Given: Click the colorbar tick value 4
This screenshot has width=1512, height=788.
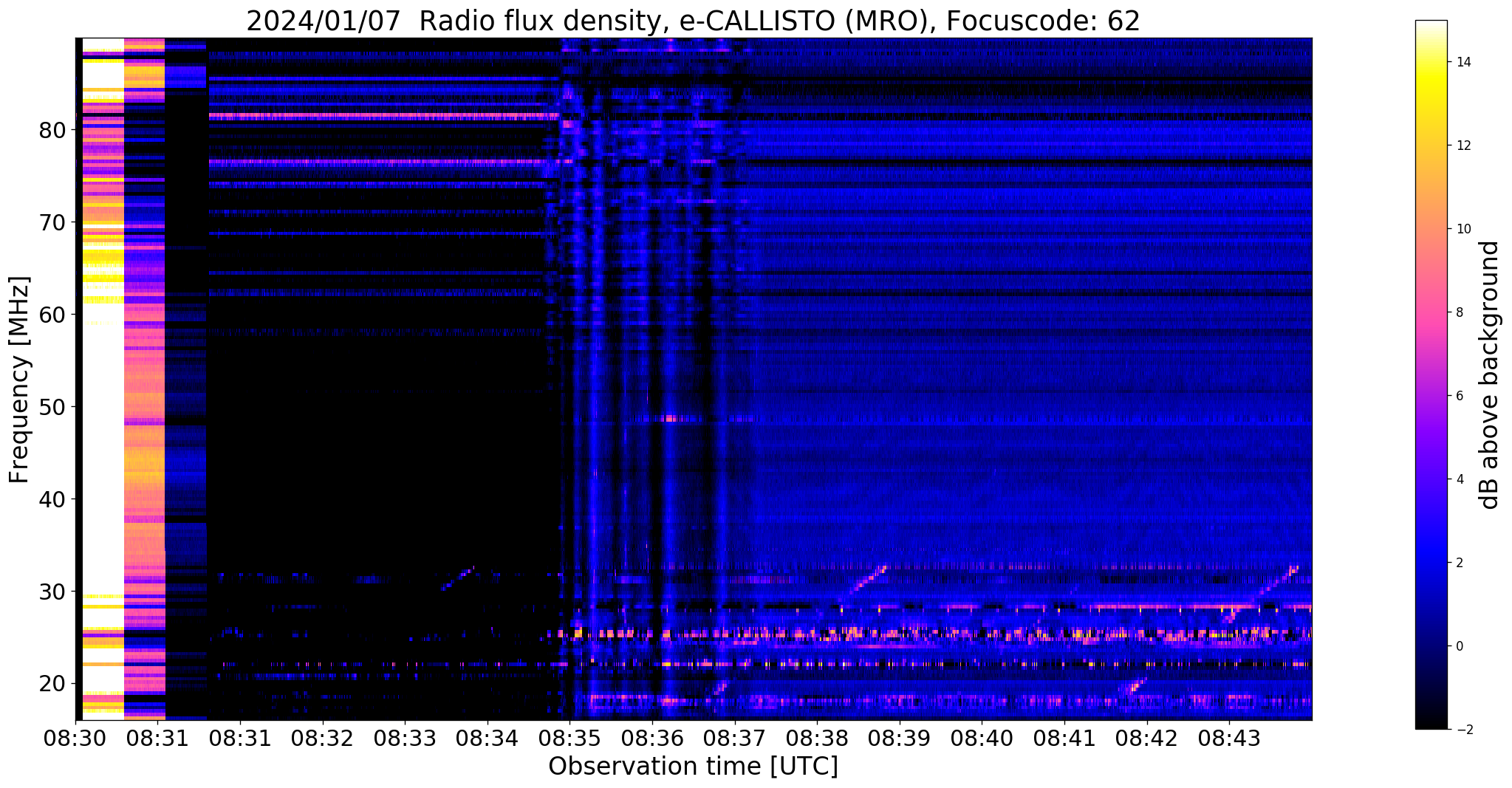Looking at the screenshot, I should (1459, 479).
